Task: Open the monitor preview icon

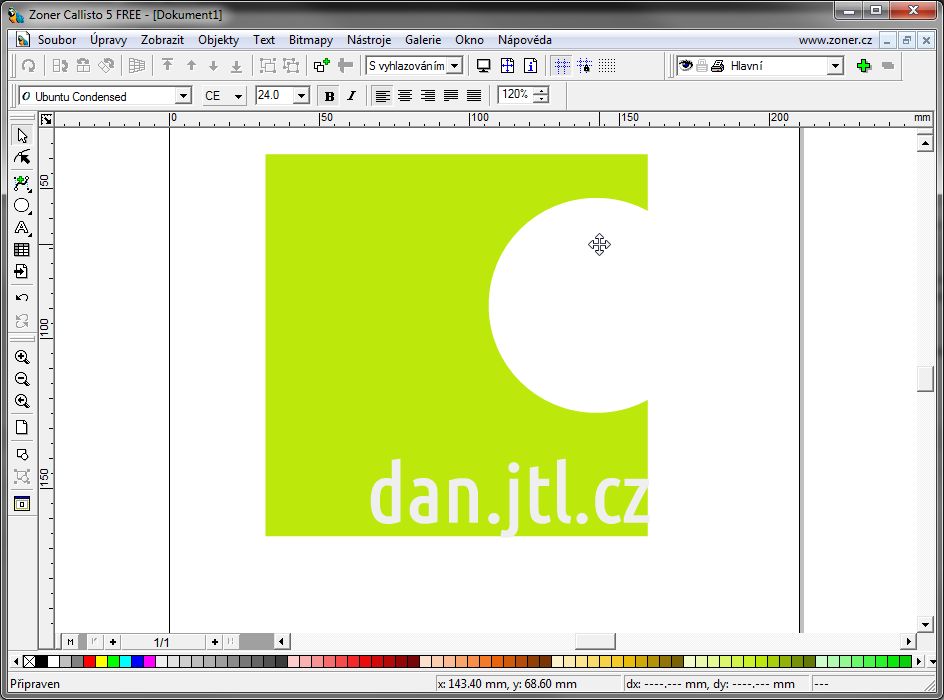Action: pos(483,66)
